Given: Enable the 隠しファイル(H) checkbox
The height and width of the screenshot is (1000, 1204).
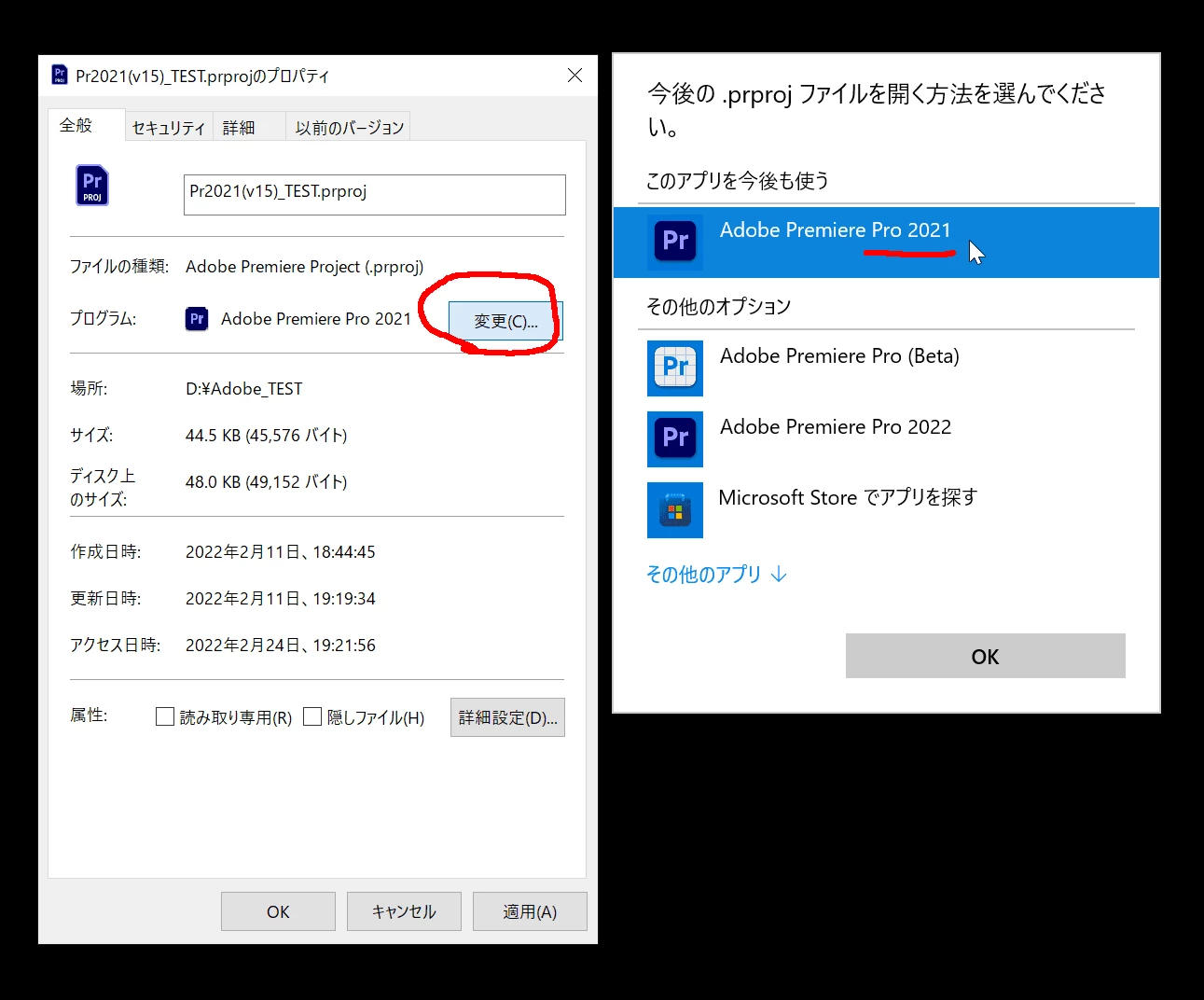Looking at the screenshot, I should coord(312,716).
